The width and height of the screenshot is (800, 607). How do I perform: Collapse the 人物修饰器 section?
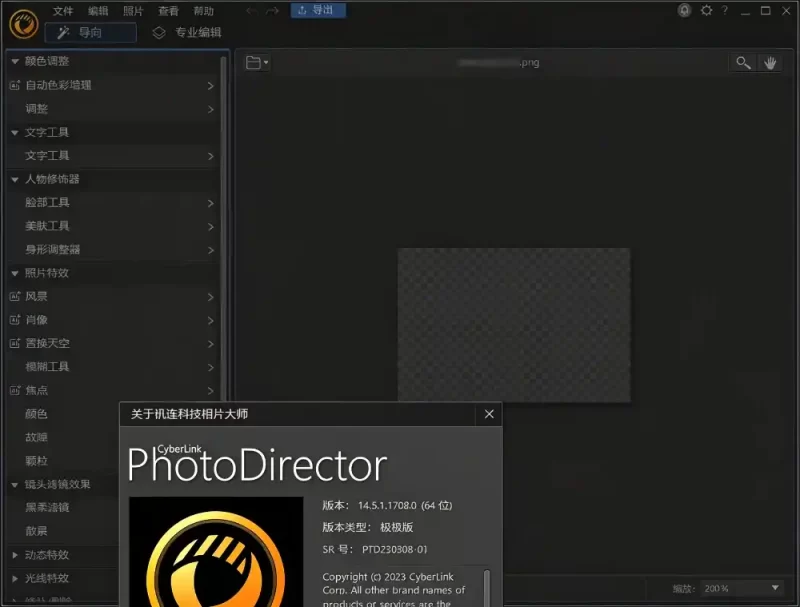[15, 180]
